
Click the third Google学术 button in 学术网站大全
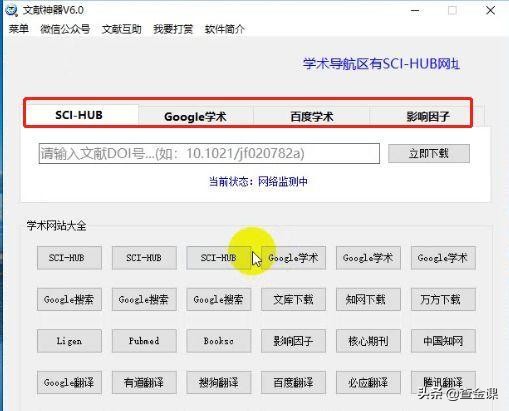pos(443,258)
